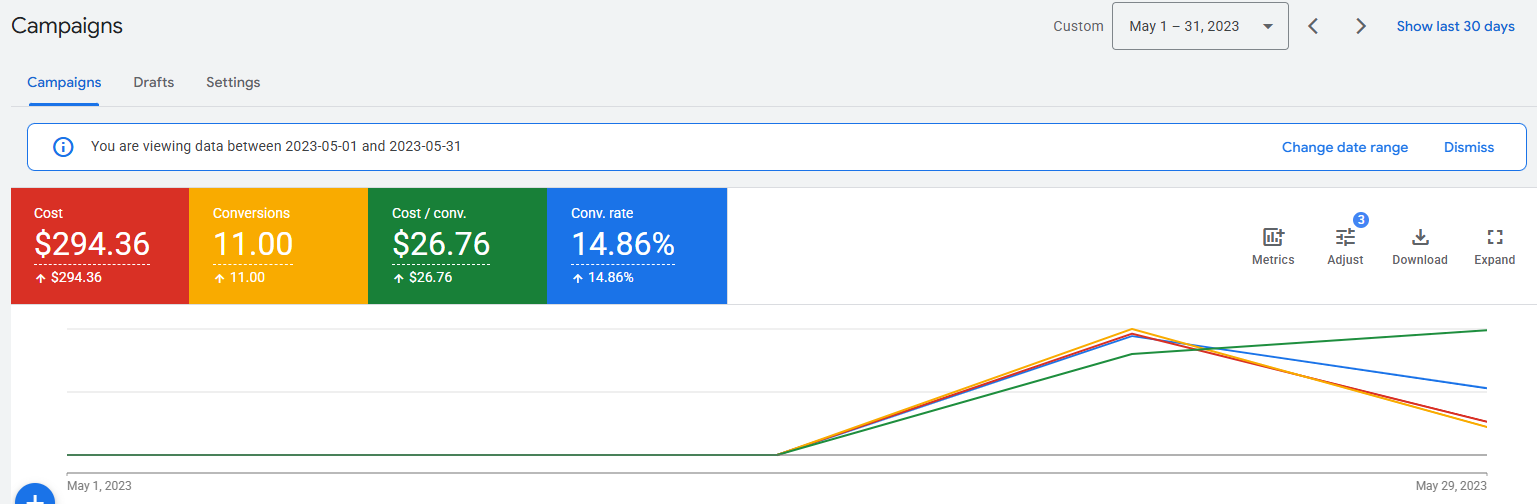The width and height of the screenshot is (1537, 504).
Task: Click the $294.36 cost value
Action: click(92, 244)
